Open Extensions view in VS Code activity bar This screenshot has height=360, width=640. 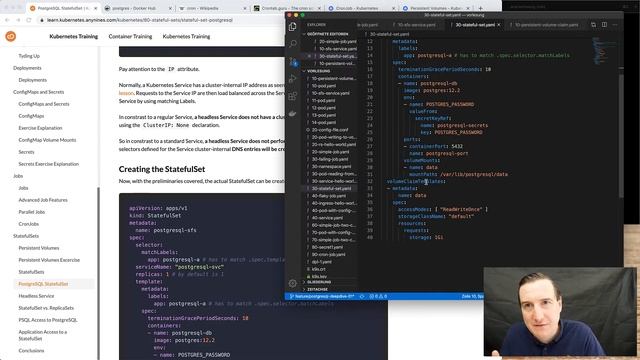tap(292, 96)
